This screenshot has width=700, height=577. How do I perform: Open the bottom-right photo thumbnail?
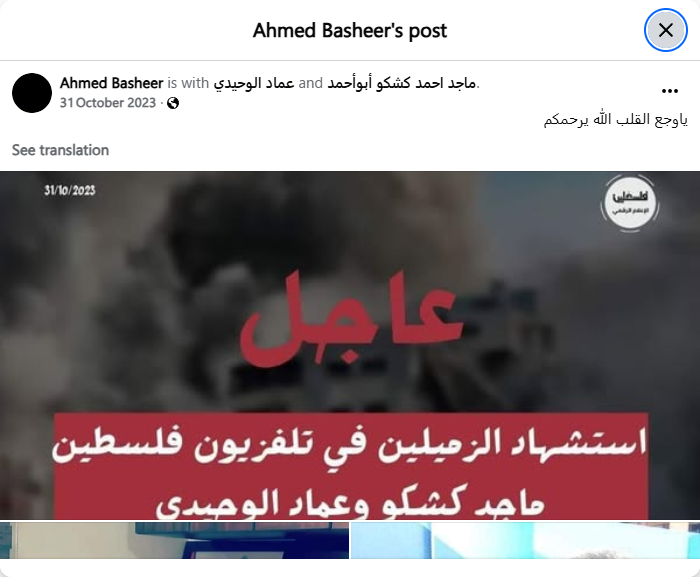[x=525, y=540]
